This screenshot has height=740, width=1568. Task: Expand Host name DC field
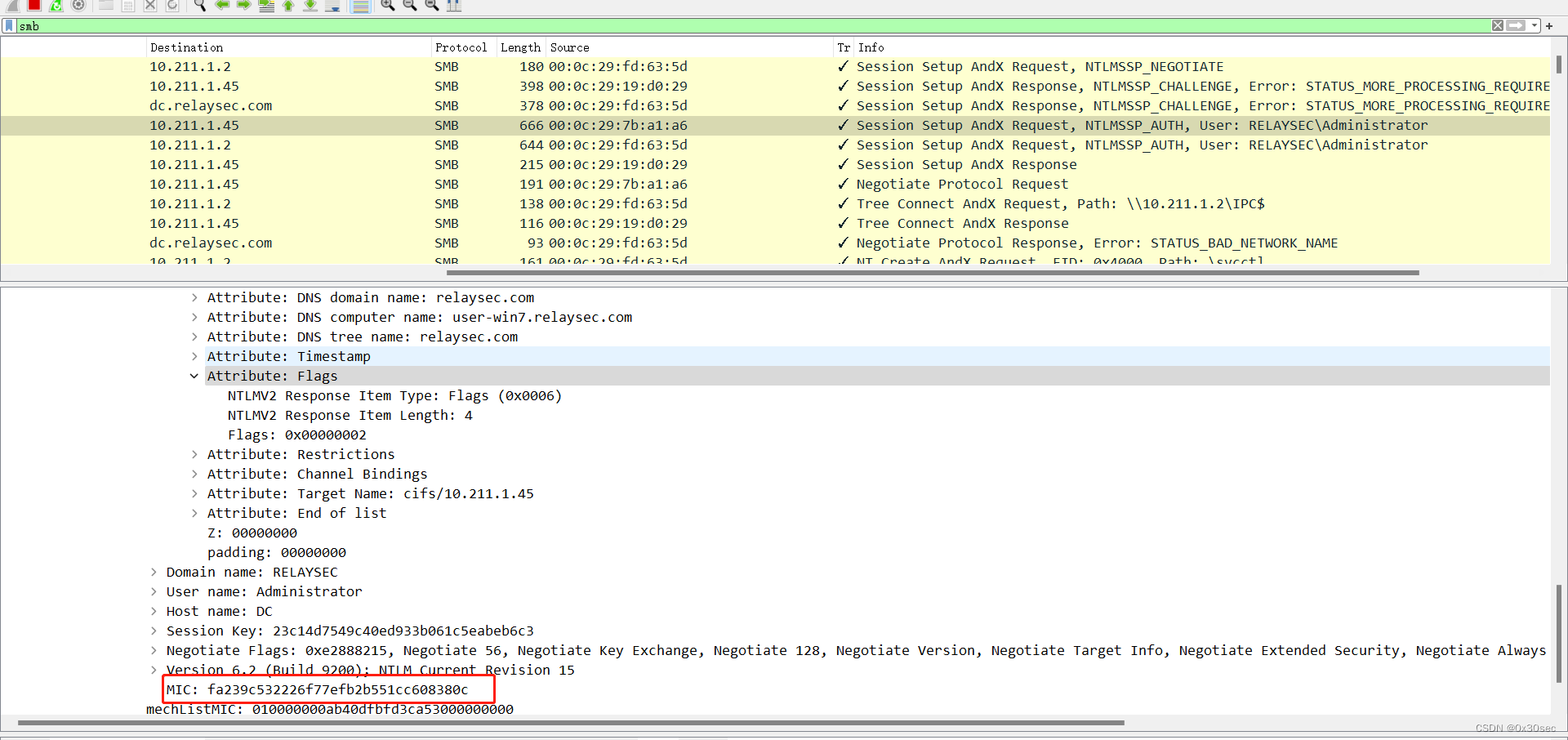click(x=154, y=612)
